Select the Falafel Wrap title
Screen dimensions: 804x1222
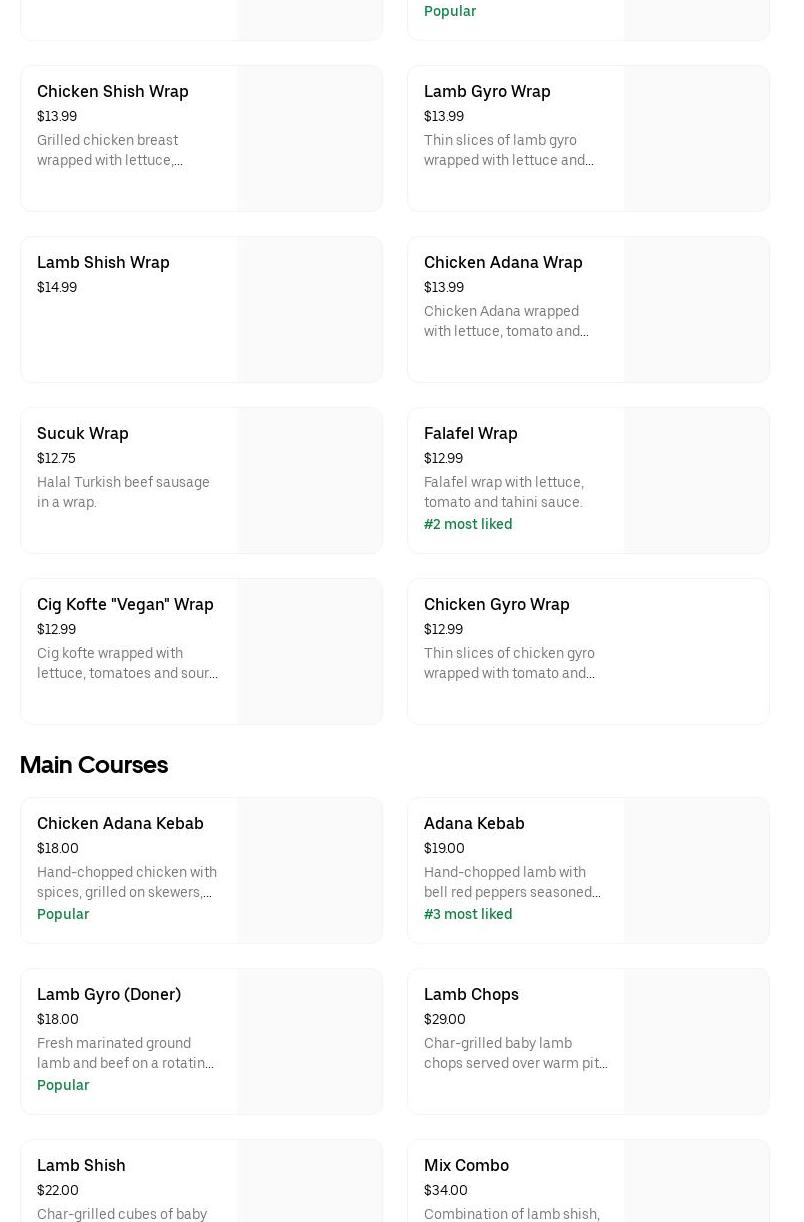pos(470,434)
